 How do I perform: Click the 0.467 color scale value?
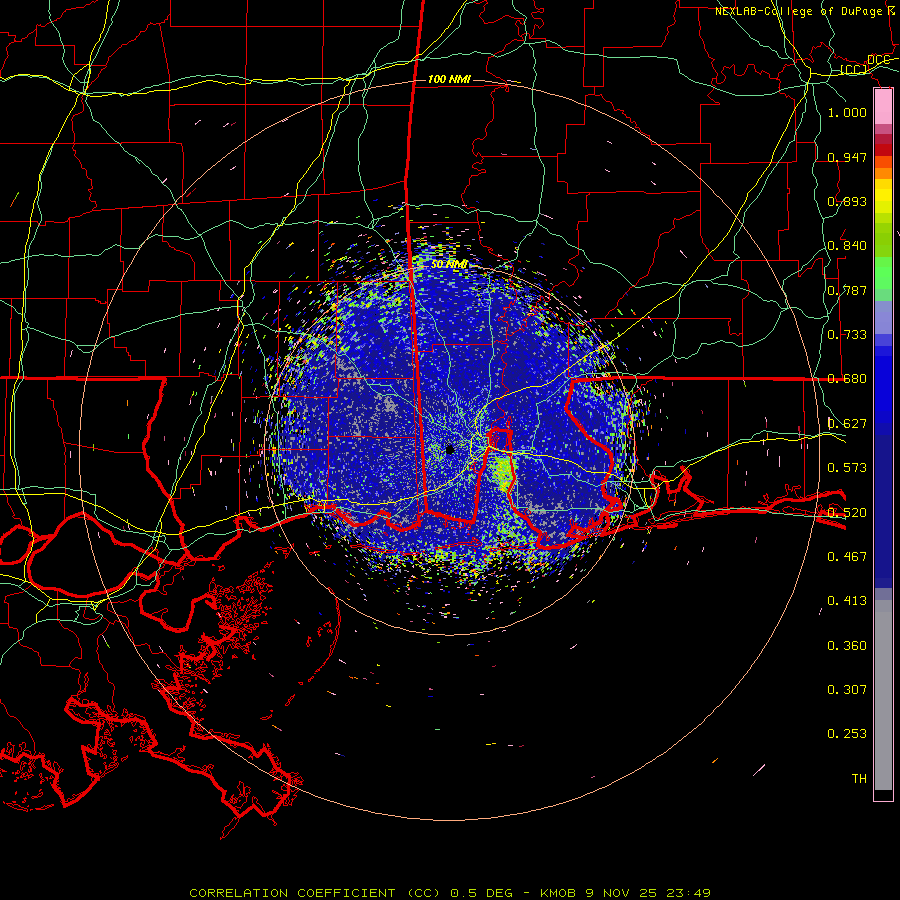coord(847,557)
